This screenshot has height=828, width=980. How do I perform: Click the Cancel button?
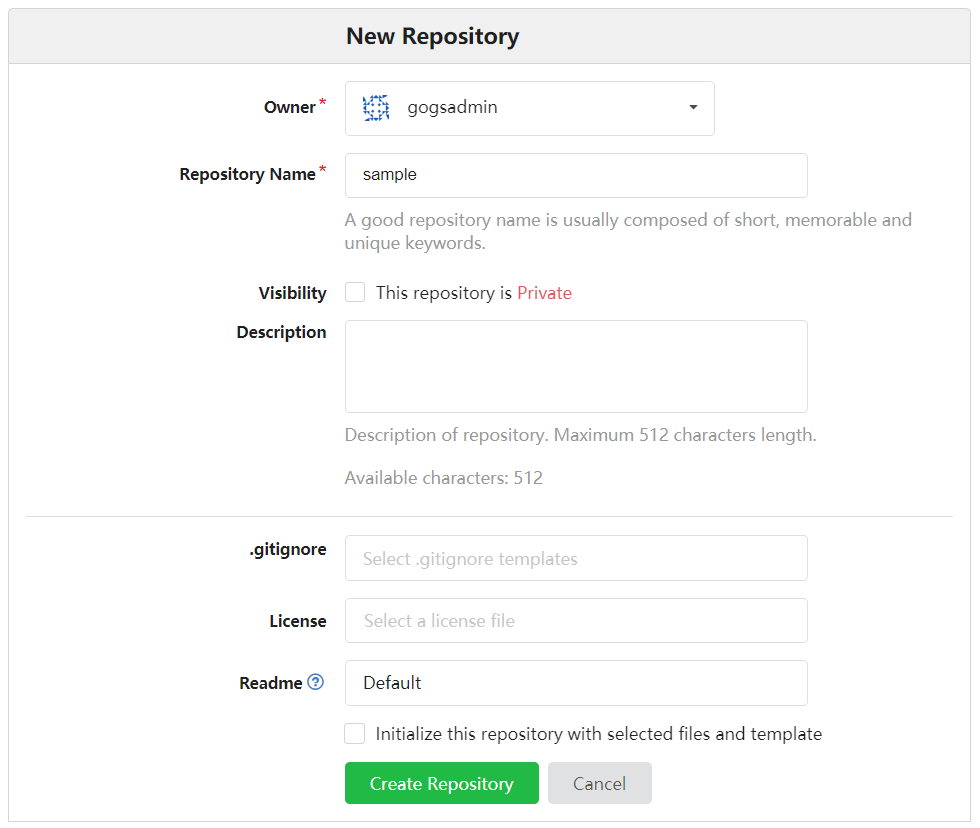click(x=599, y=783)
